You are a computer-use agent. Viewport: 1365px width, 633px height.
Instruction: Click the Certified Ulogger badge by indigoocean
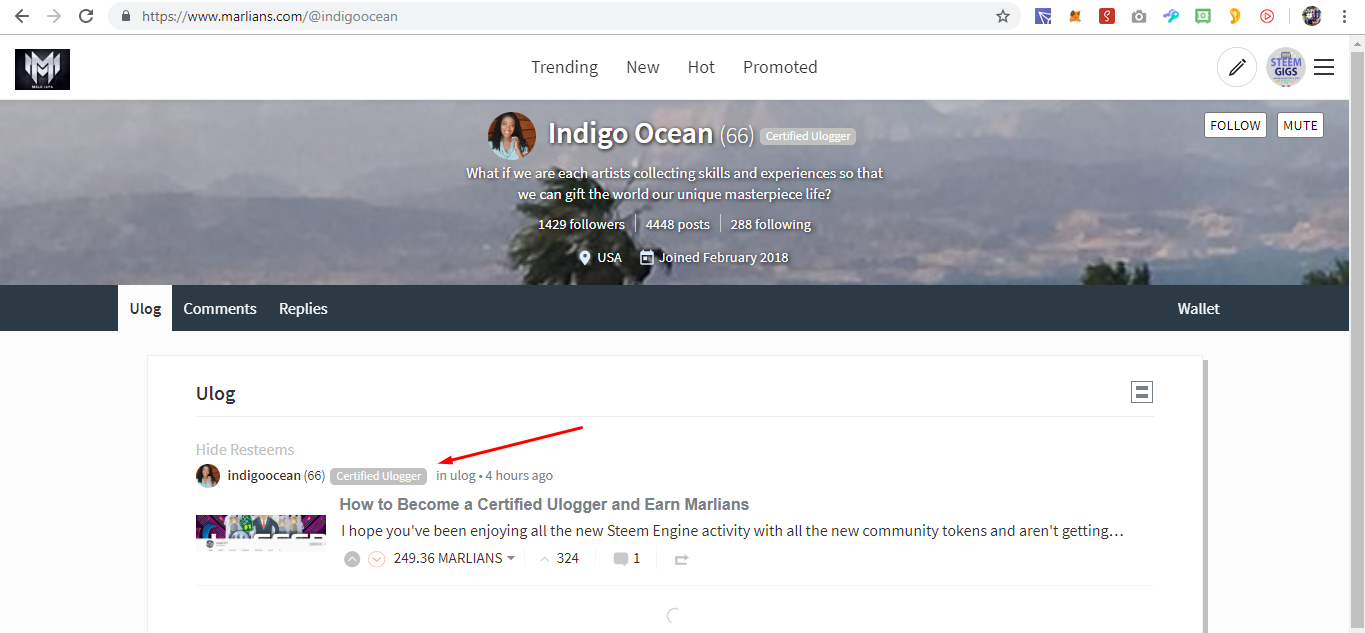(x=379, y=476)
